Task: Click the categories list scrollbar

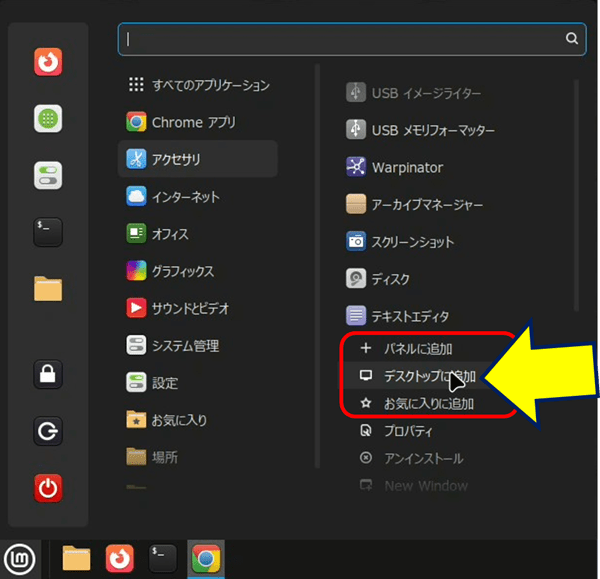Action: [317, 266]
